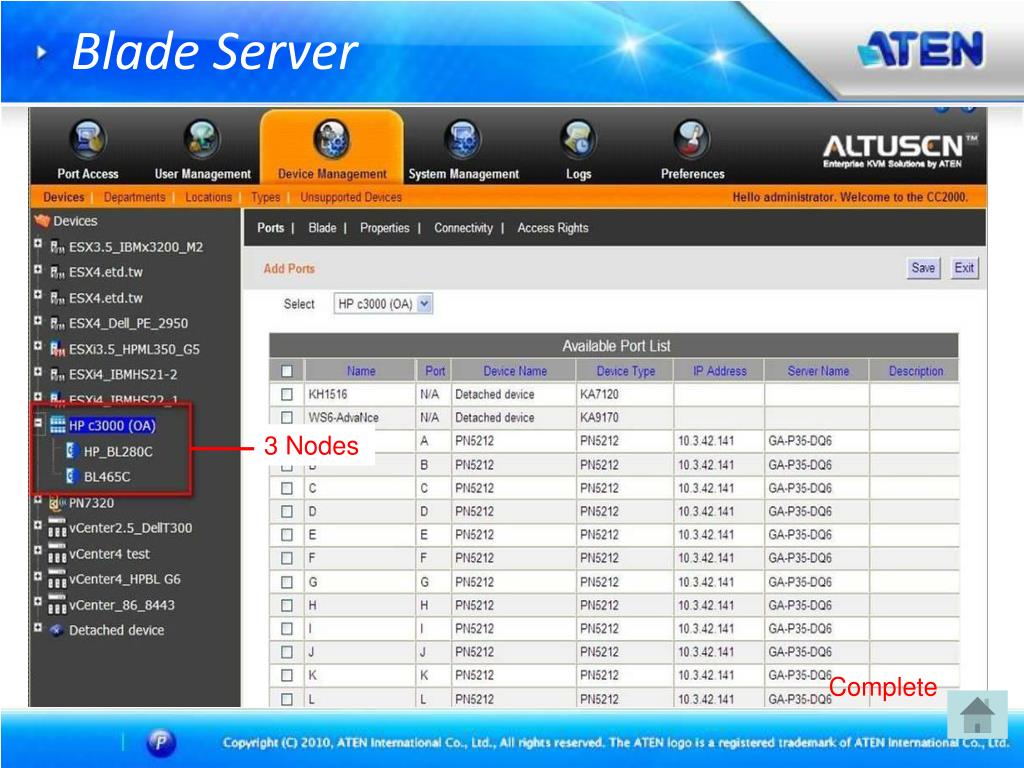Click the Exit button
Image resolution: width=1024 pixels, height=768 pixels.
[964, 268]
